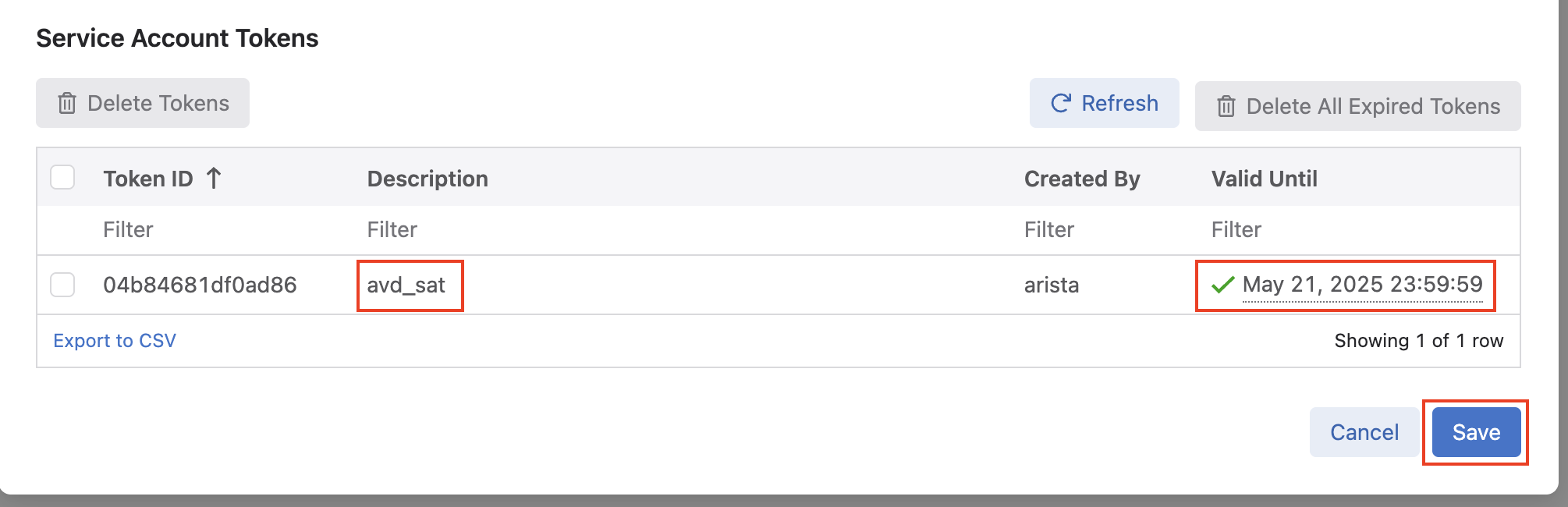Click the green checkmark validity icon
Image resolution: width=1568 pixels, height=507 pixels.
[1222, 285]
